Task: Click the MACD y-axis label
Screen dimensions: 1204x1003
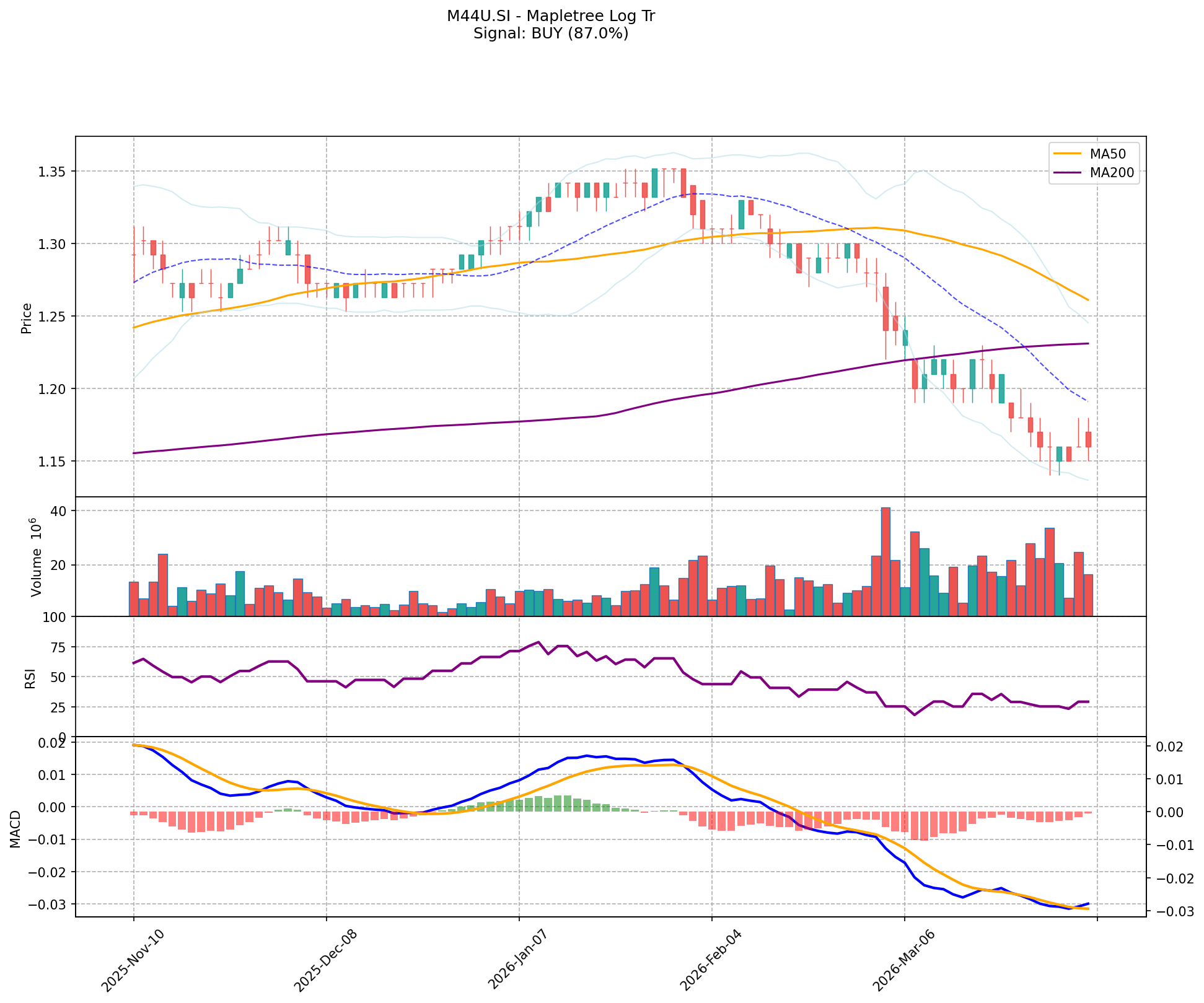Action: tap(15, 829)
